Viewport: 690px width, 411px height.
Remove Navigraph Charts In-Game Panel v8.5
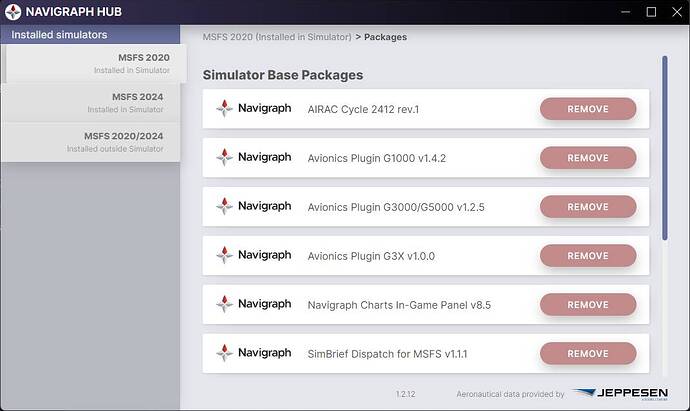pyautogui.click(x=588, y=304)
